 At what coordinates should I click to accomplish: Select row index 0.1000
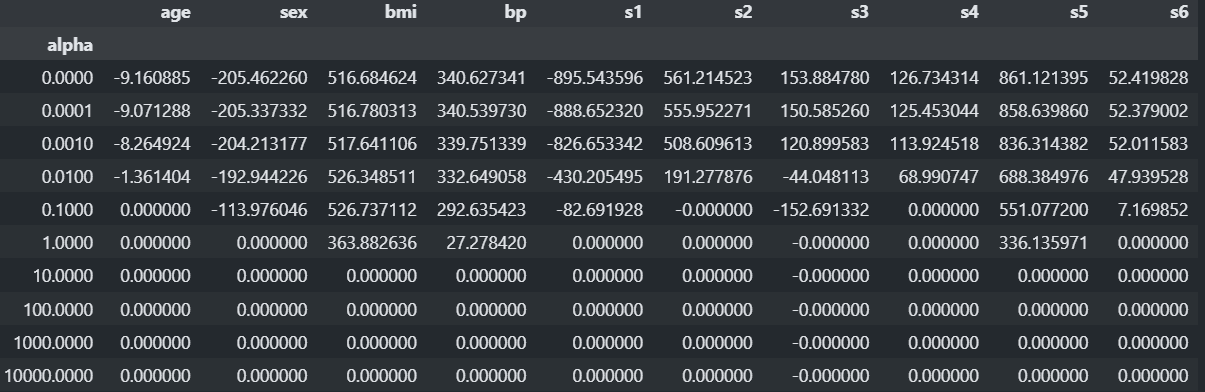coord(68,209)
